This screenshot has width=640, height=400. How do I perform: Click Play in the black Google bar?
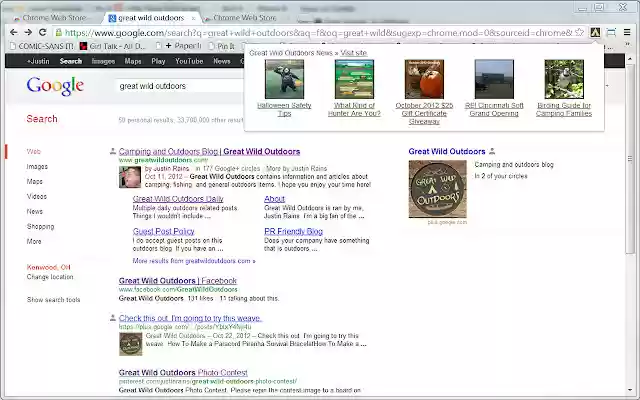pos(158,61)
